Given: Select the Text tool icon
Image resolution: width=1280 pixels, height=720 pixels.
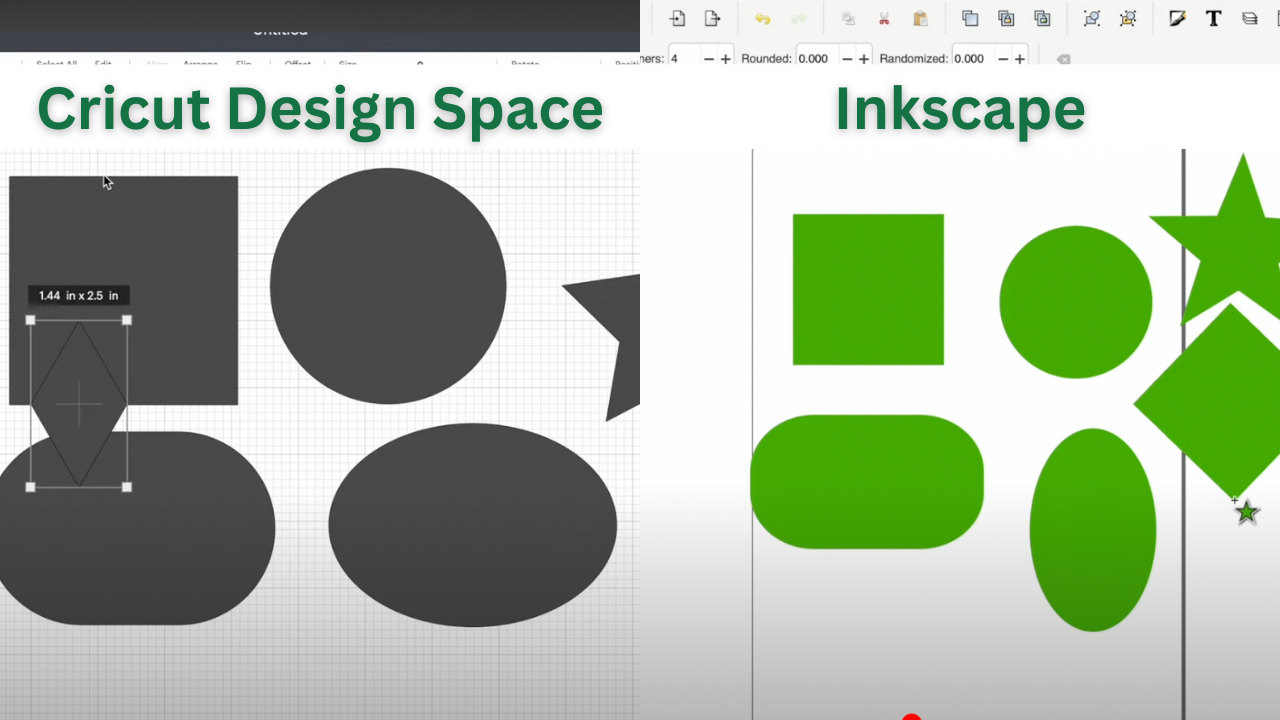Looking at the screenshot, I should (x=1213, y=18).
